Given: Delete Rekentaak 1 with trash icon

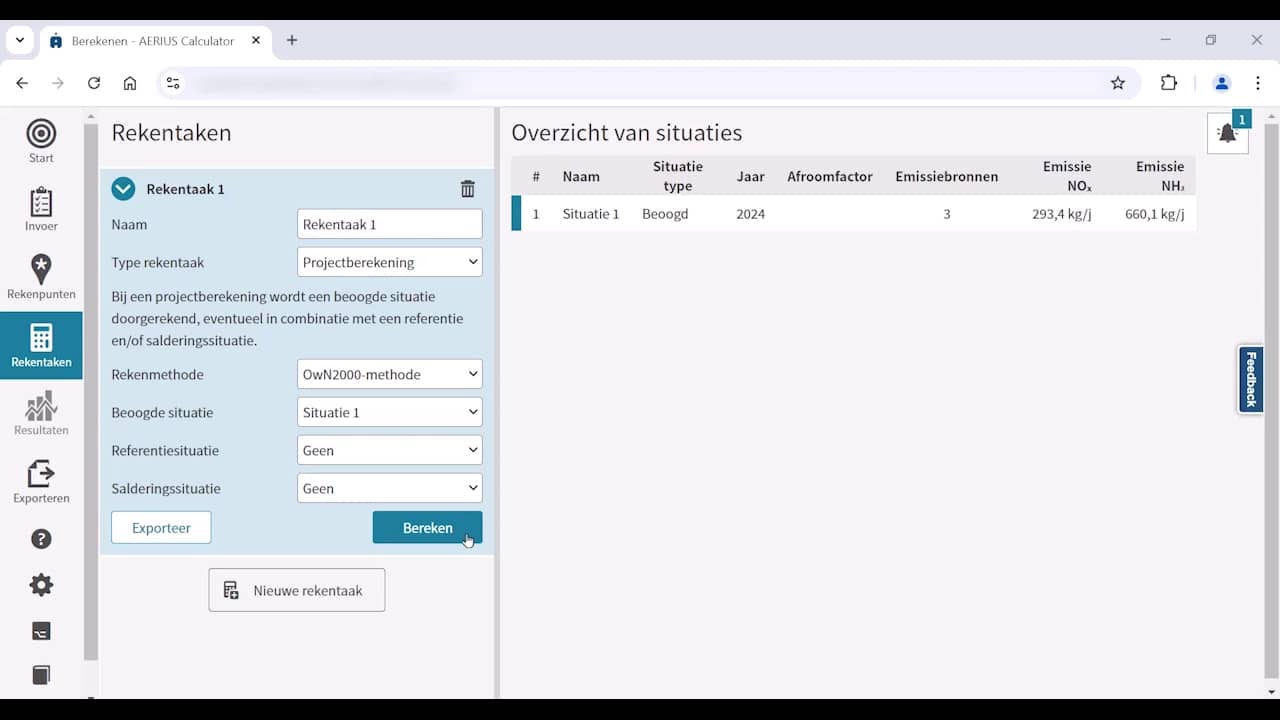Looking at the screenshot, I should pos(467,189).
